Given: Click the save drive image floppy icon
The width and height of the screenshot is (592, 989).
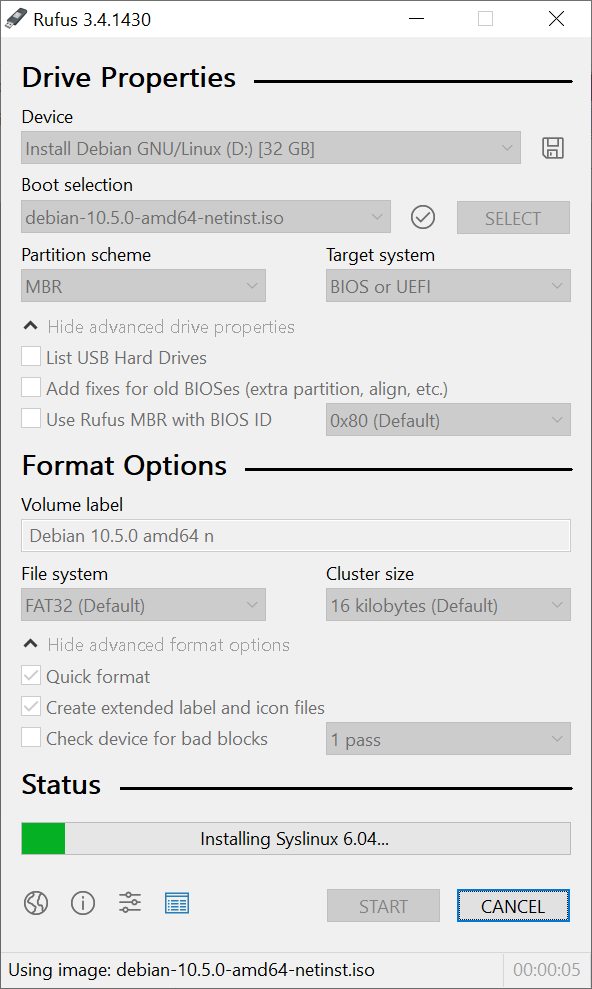Looking at the screenshot, I should [x=553, y=148].
